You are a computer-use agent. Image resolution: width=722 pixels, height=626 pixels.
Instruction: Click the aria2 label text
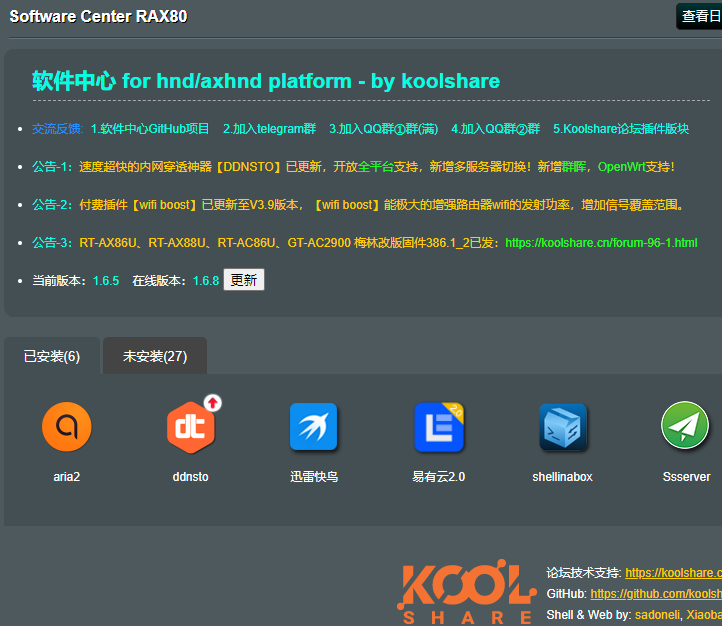(67, 476)
